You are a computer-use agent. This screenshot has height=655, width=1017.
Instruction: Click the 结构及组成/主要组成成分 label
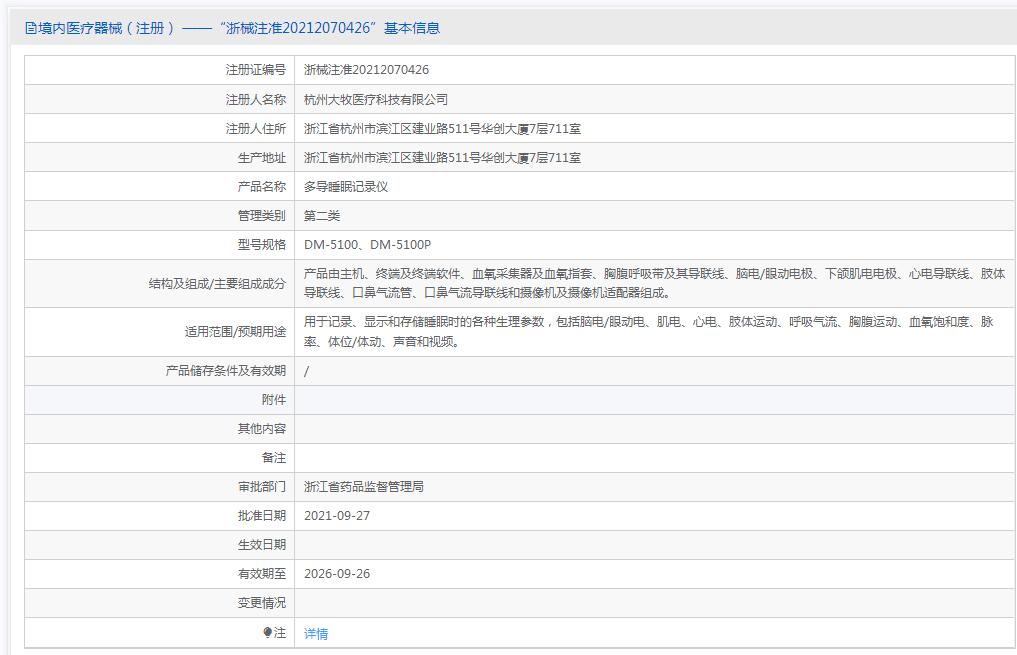pos(217,283)
